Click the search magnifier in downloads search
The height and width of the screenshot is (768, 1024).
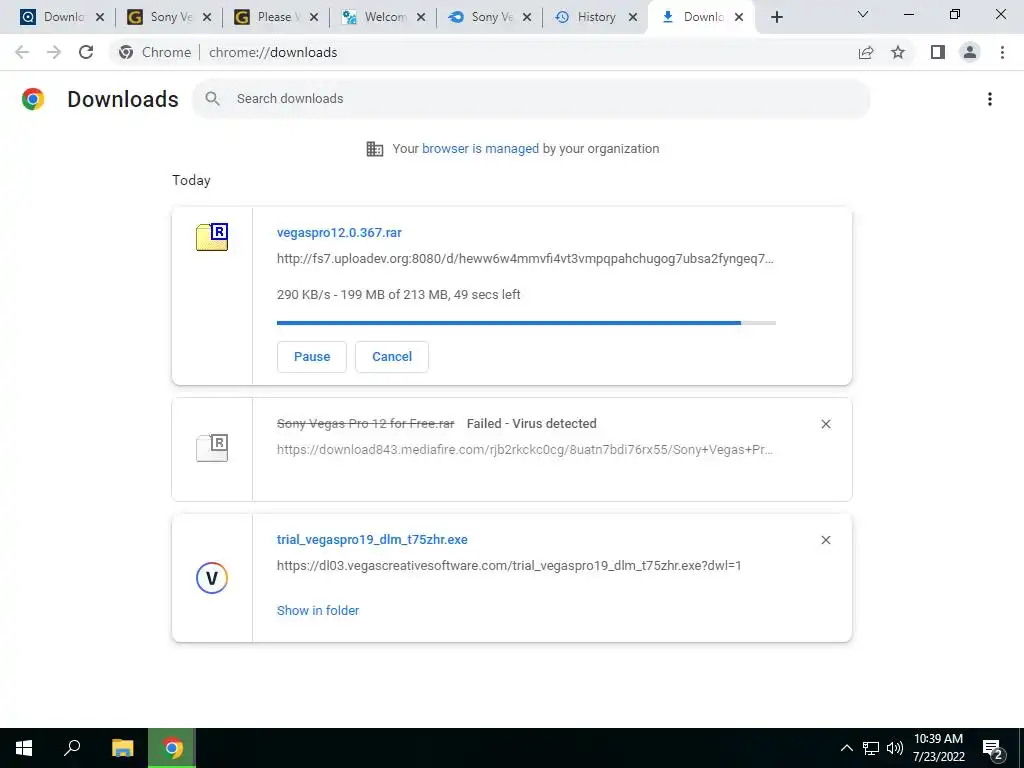pyautogui.click(x=212, y=99)
